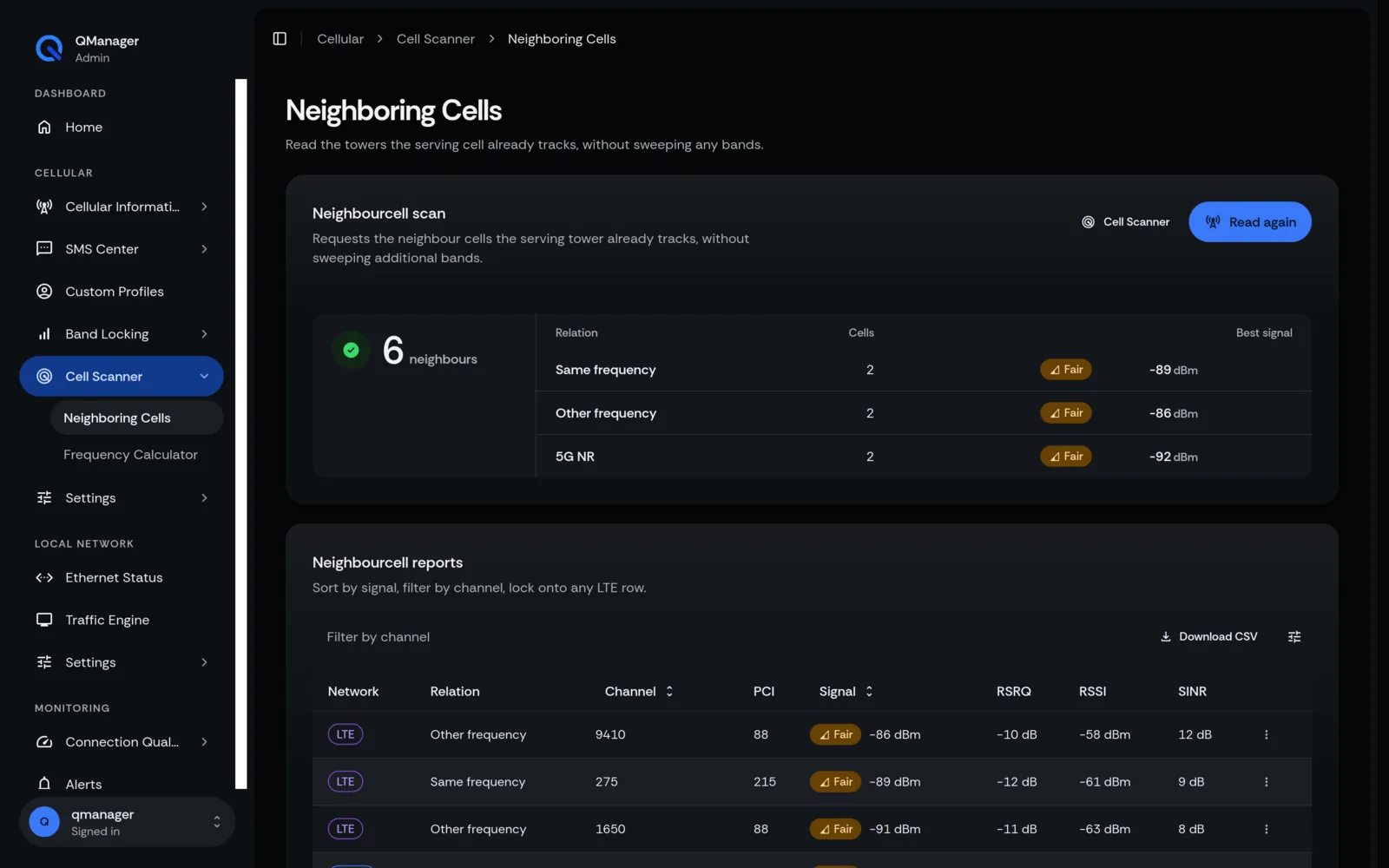Screen dimensions: 1389x868
Task: Click the Ethernet Status icon
Action: (44, 578)
